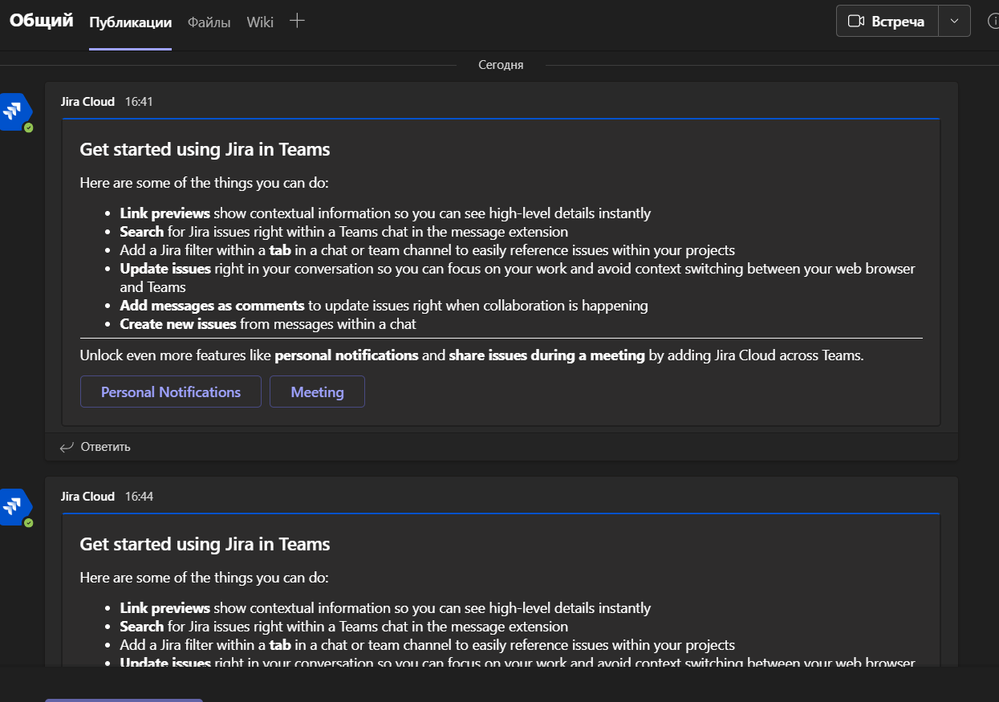
Task: Click the first 'Get started using Jira in Teams' heading
Action: pos(205,149)
